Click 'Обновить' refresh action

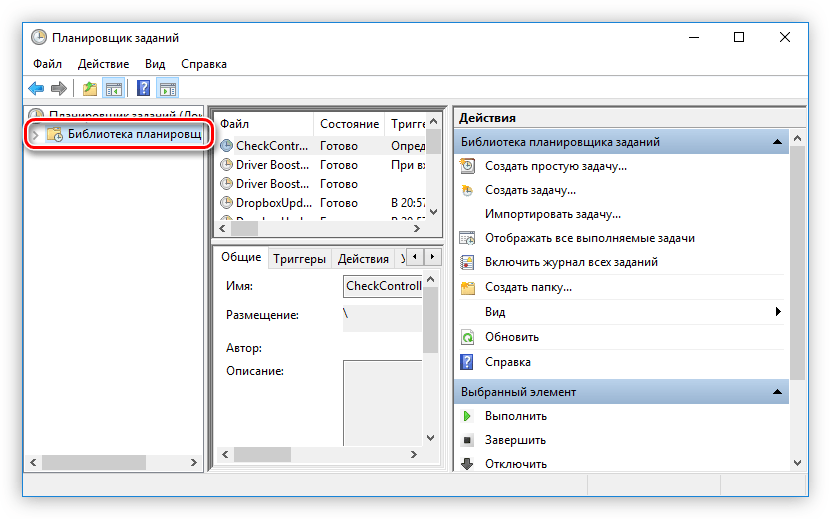click(x=512, y=337)
